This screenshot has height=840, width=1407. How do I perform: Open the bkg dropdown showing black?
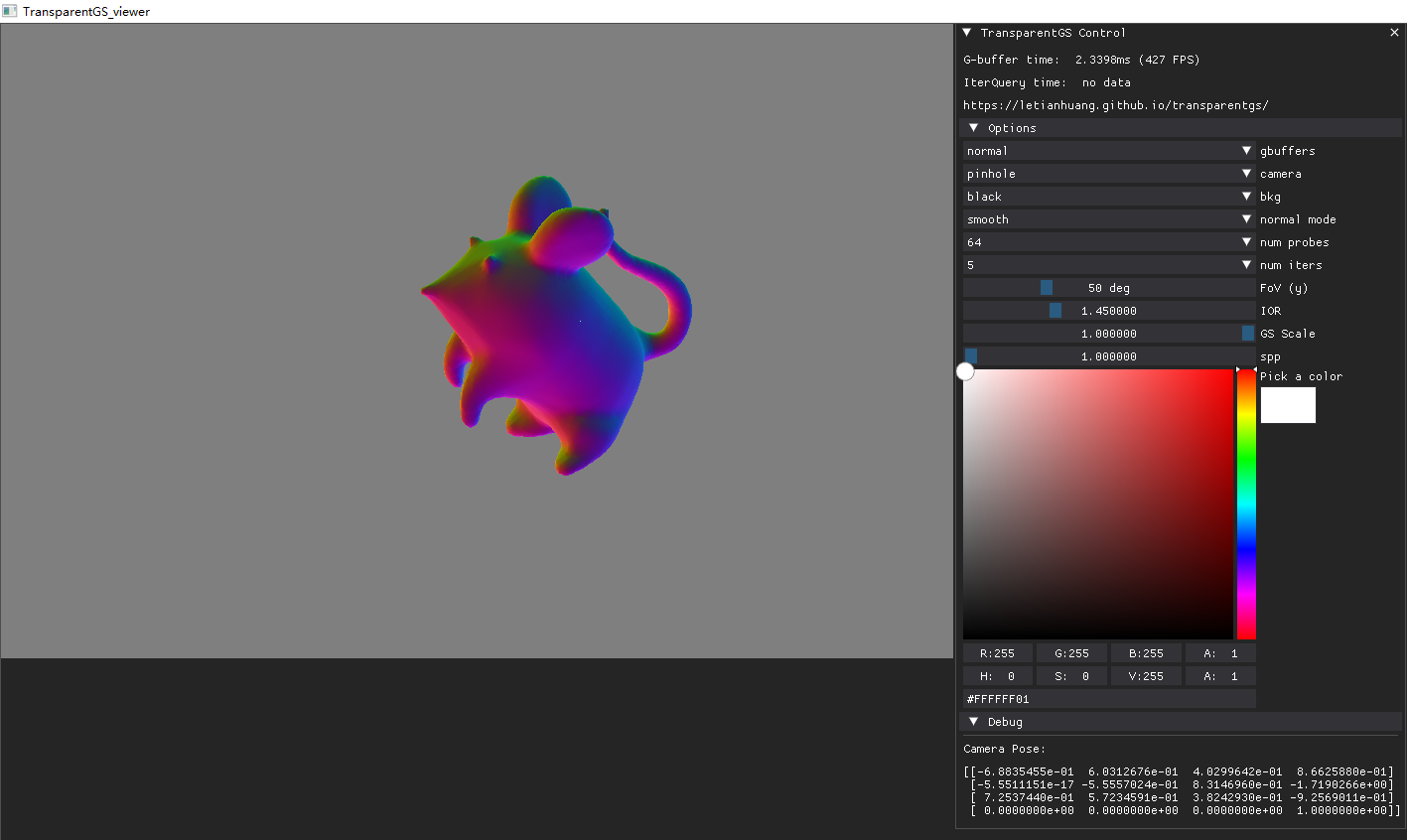tap(1109, 197)
